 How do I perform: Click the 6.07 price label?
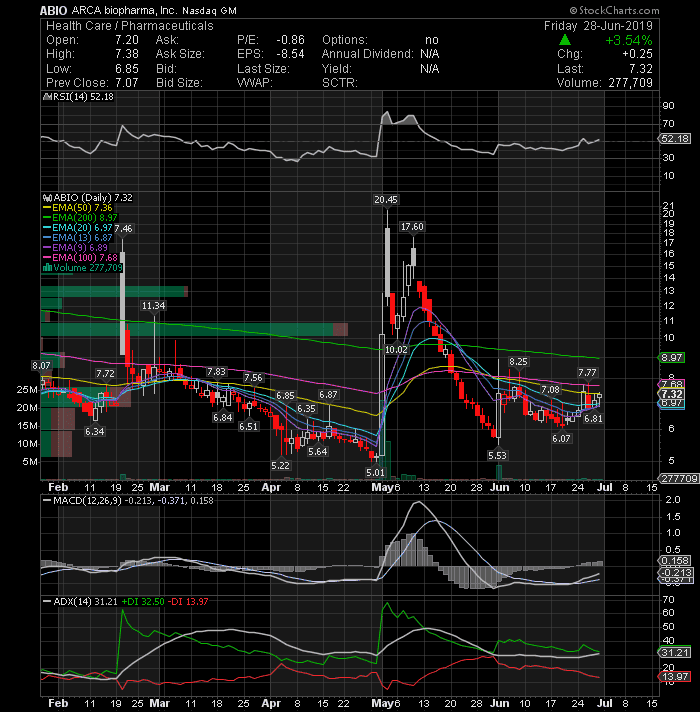(561, 438)
